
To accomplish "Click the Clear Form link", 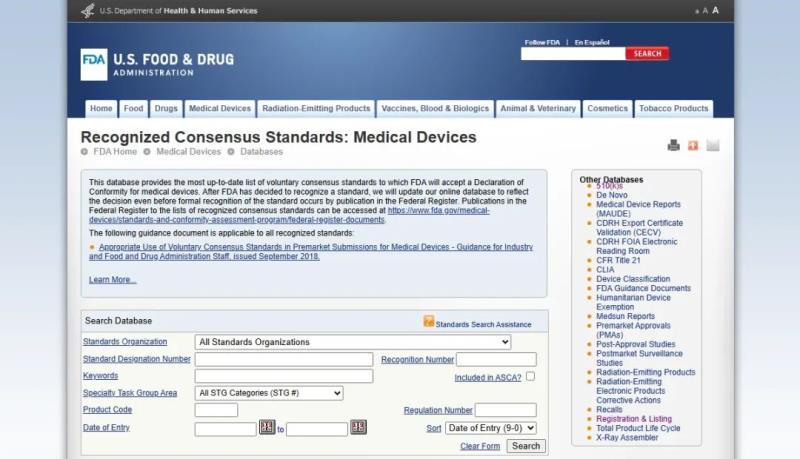I will coord(480,447).
